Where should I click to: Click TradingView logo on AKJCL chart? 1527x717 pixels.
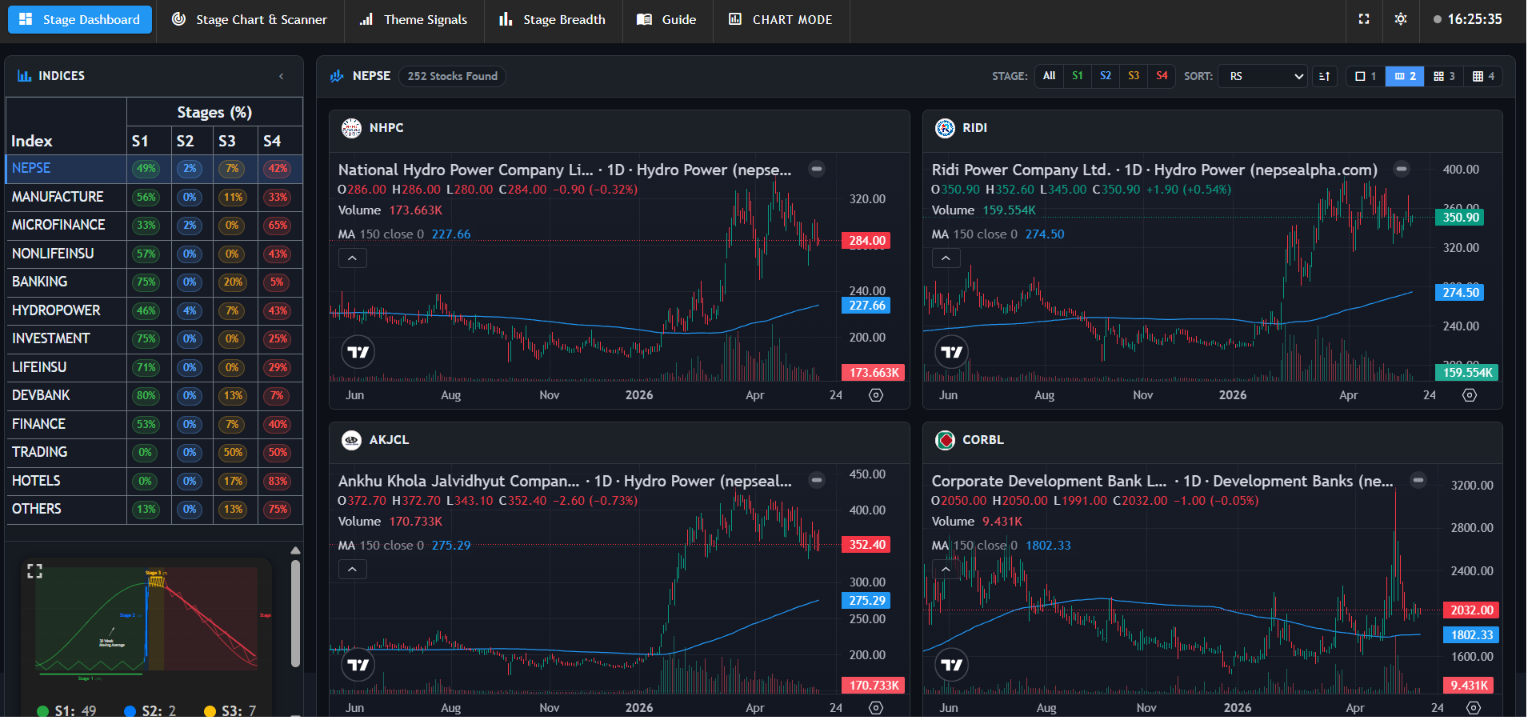tap(358, 664)
